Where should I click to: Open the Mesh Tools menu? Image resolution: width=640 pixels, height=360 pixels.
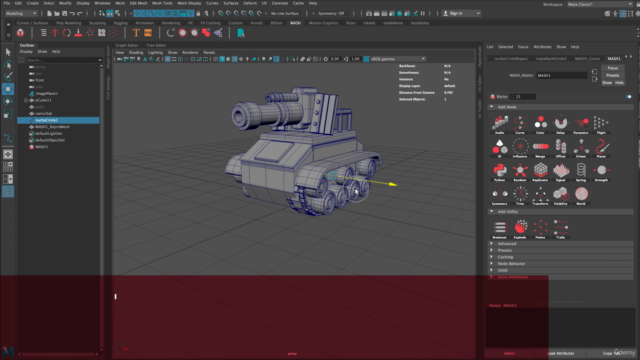pos(162,3)
